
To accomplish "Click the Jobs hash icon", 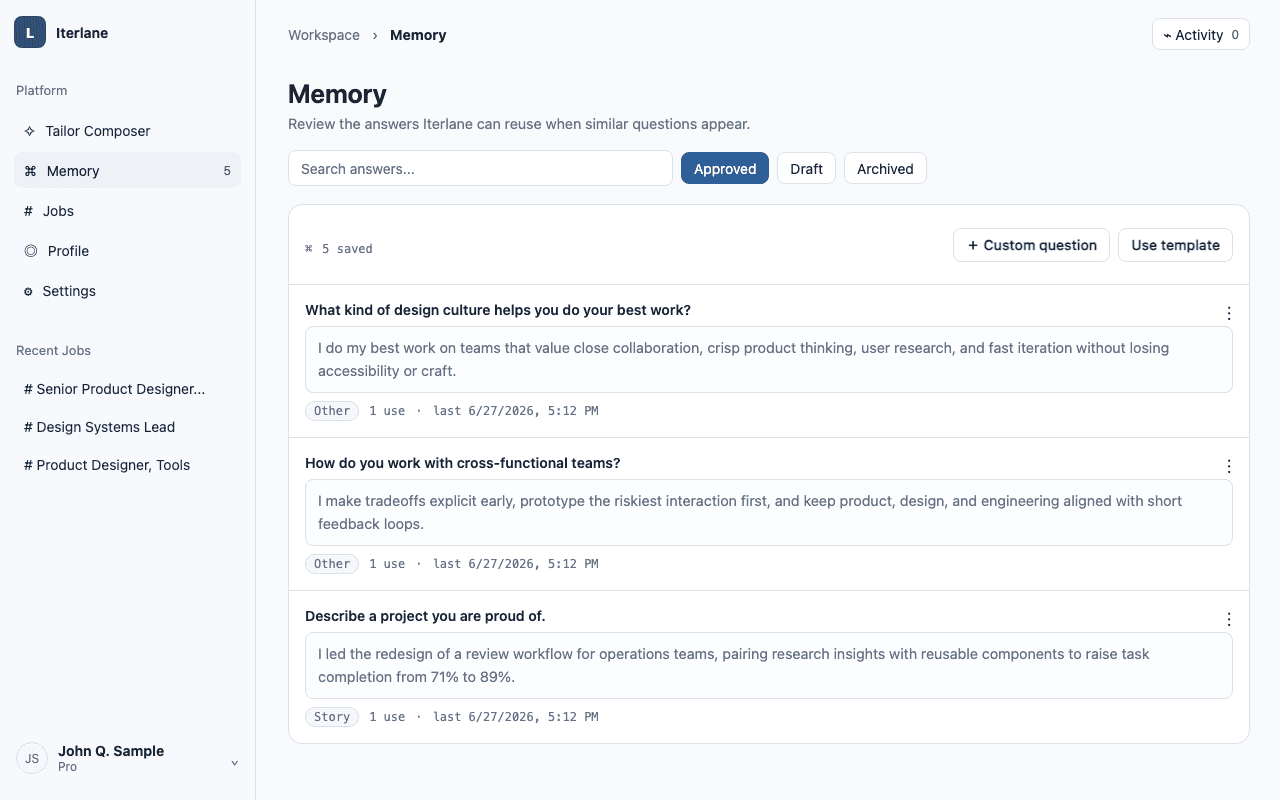I will [28, 211].
